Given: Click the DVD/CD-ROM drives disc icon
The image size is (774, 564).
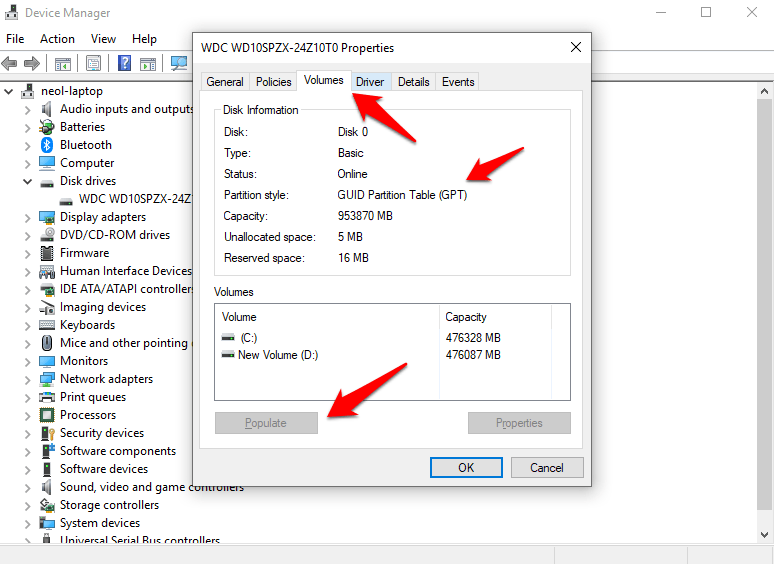Looking at the screenshot, I should (x=47, y=235).
